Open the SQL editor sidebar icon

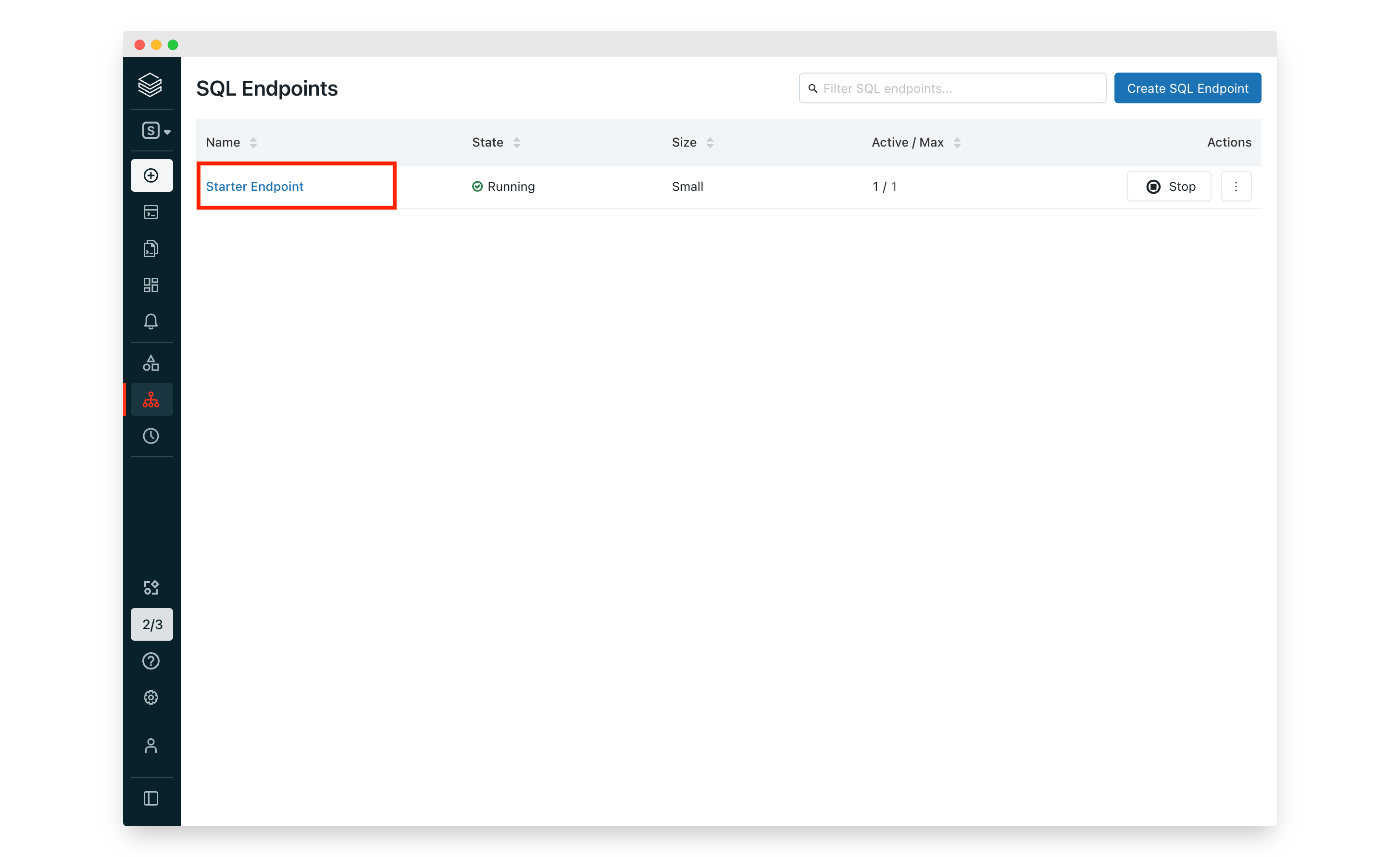point(151,212)
